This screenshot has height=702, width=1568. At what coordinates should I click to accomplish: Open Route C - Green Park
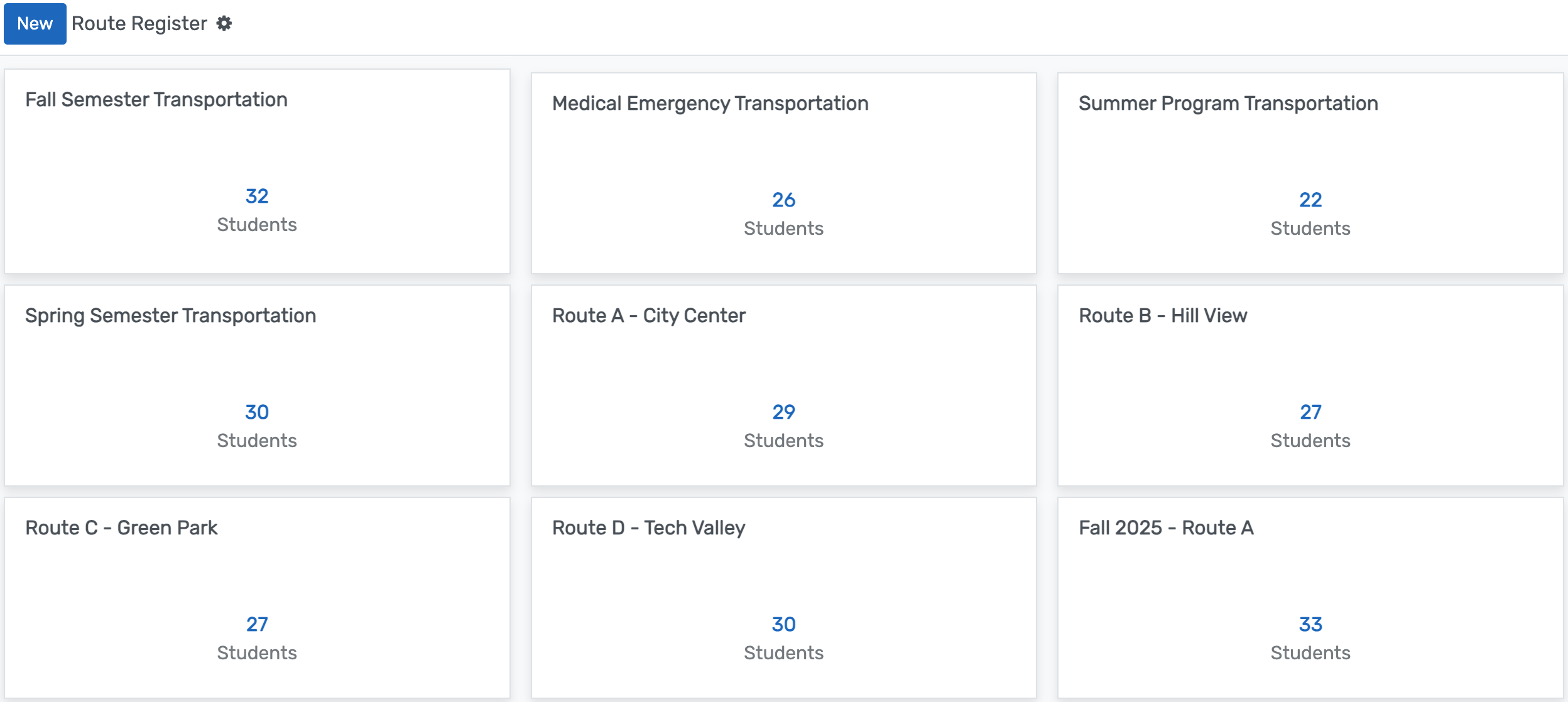121,527
